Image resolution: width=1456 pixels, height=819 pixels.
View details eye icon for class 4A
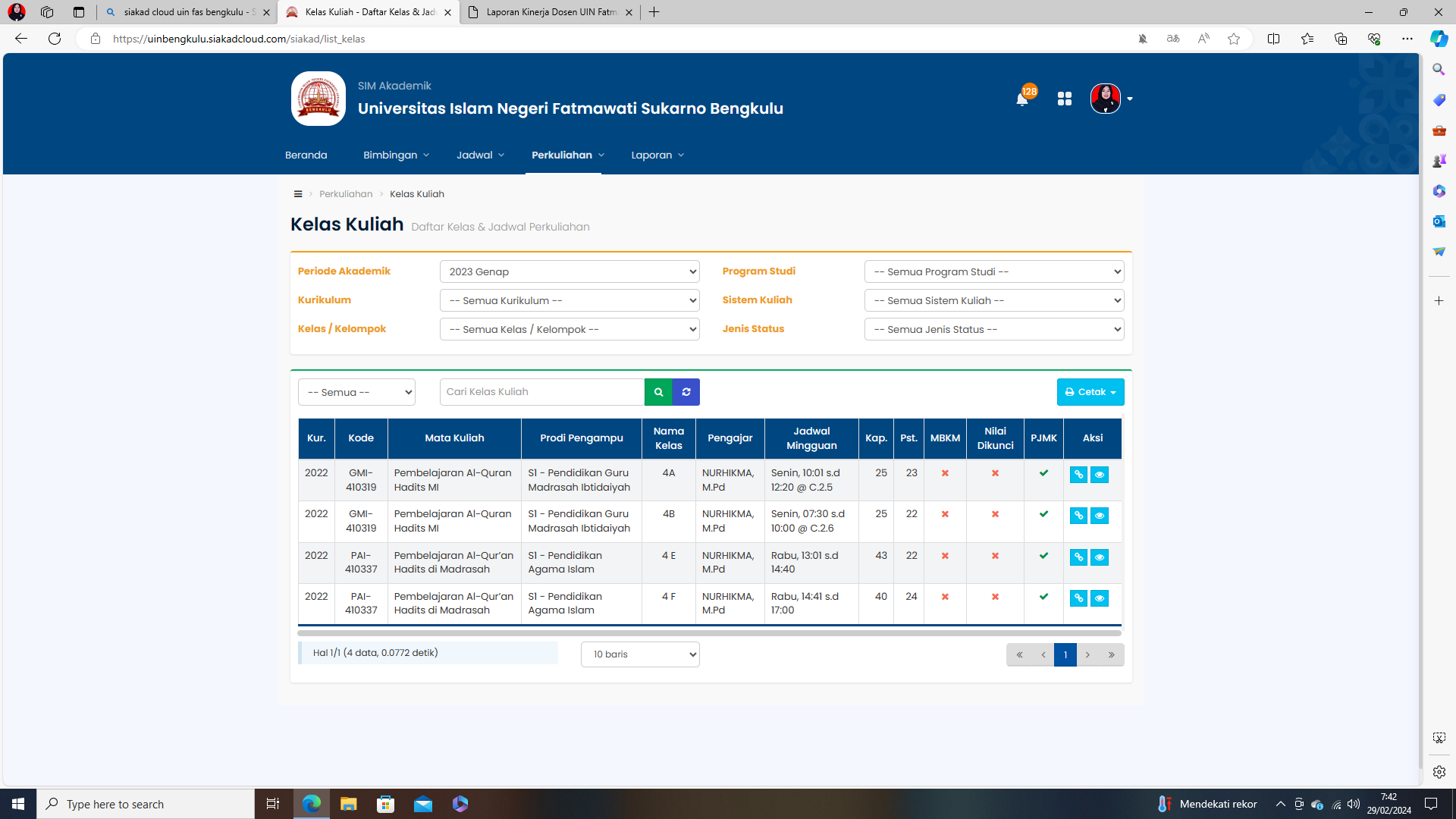pos(1099,475)
